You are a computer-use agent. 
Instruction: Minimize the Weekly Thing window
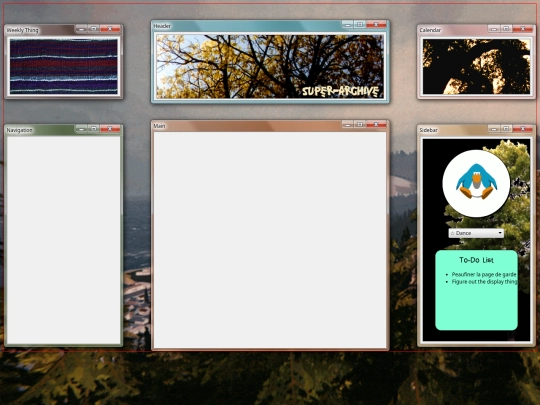coord(81,29)
